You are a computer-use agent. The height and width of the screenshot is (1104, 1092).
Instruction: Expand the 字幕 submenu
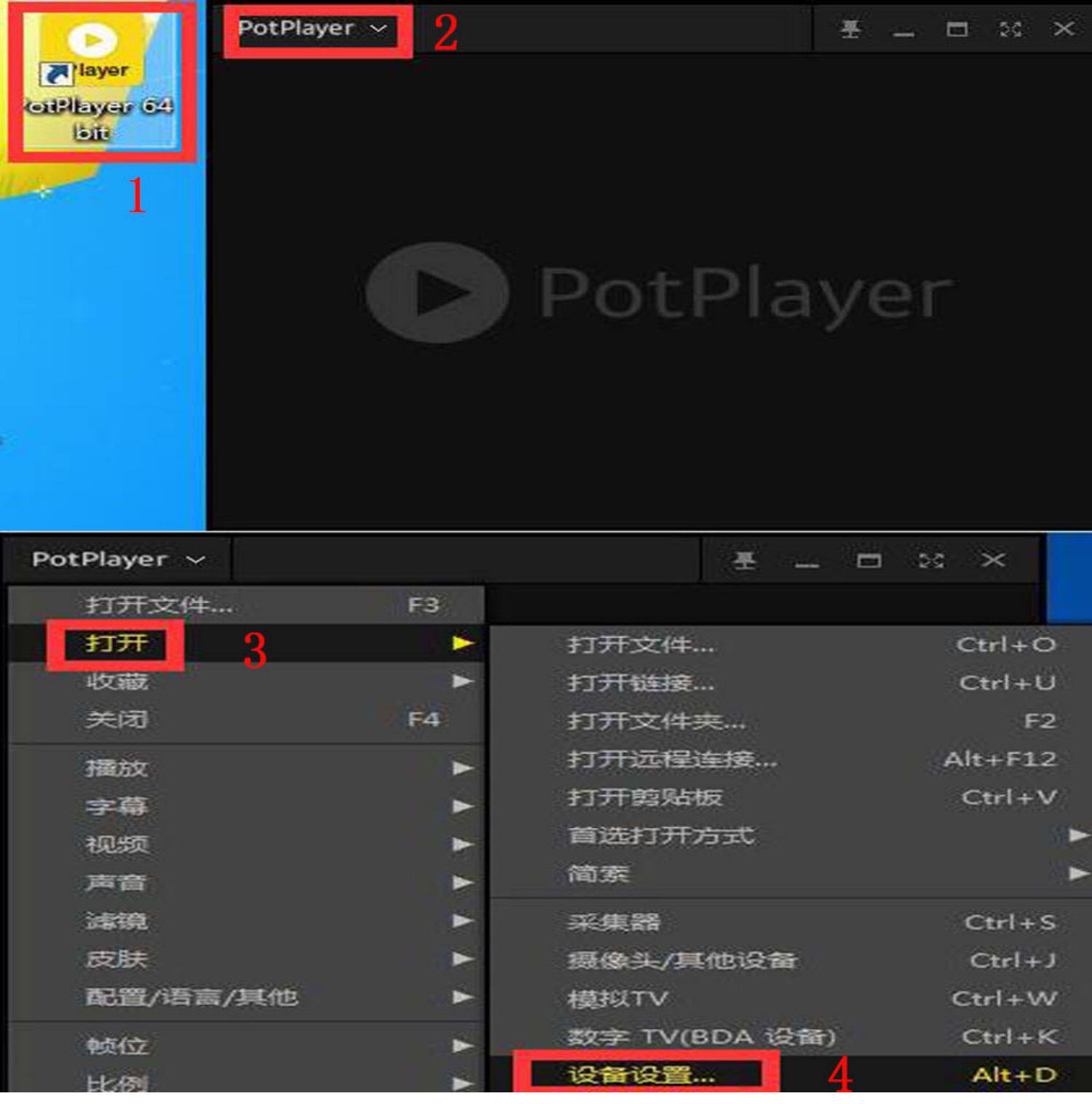[246, 806]
